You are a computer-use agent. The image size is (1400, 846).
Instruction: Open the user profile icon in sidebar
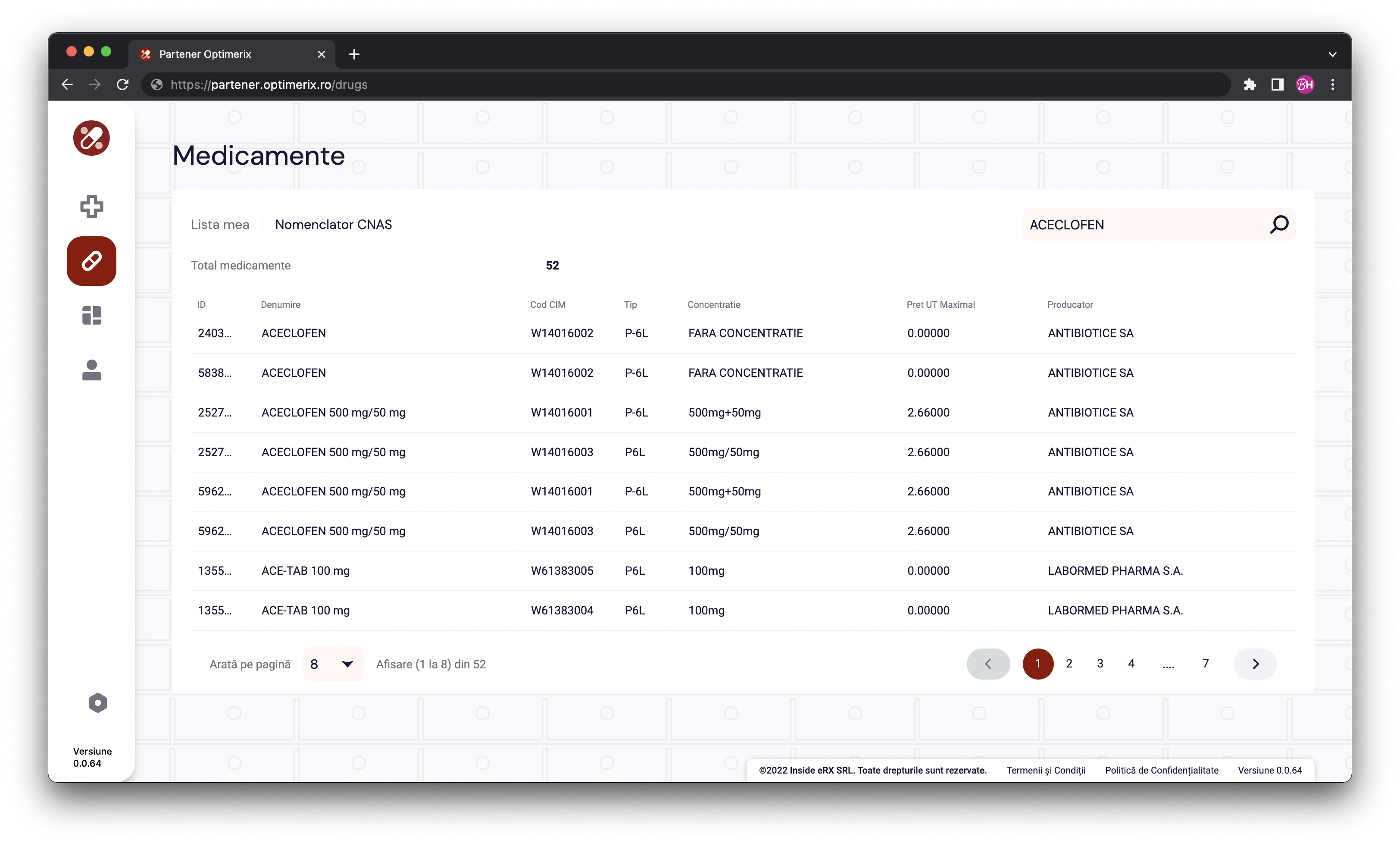point(91,370)
